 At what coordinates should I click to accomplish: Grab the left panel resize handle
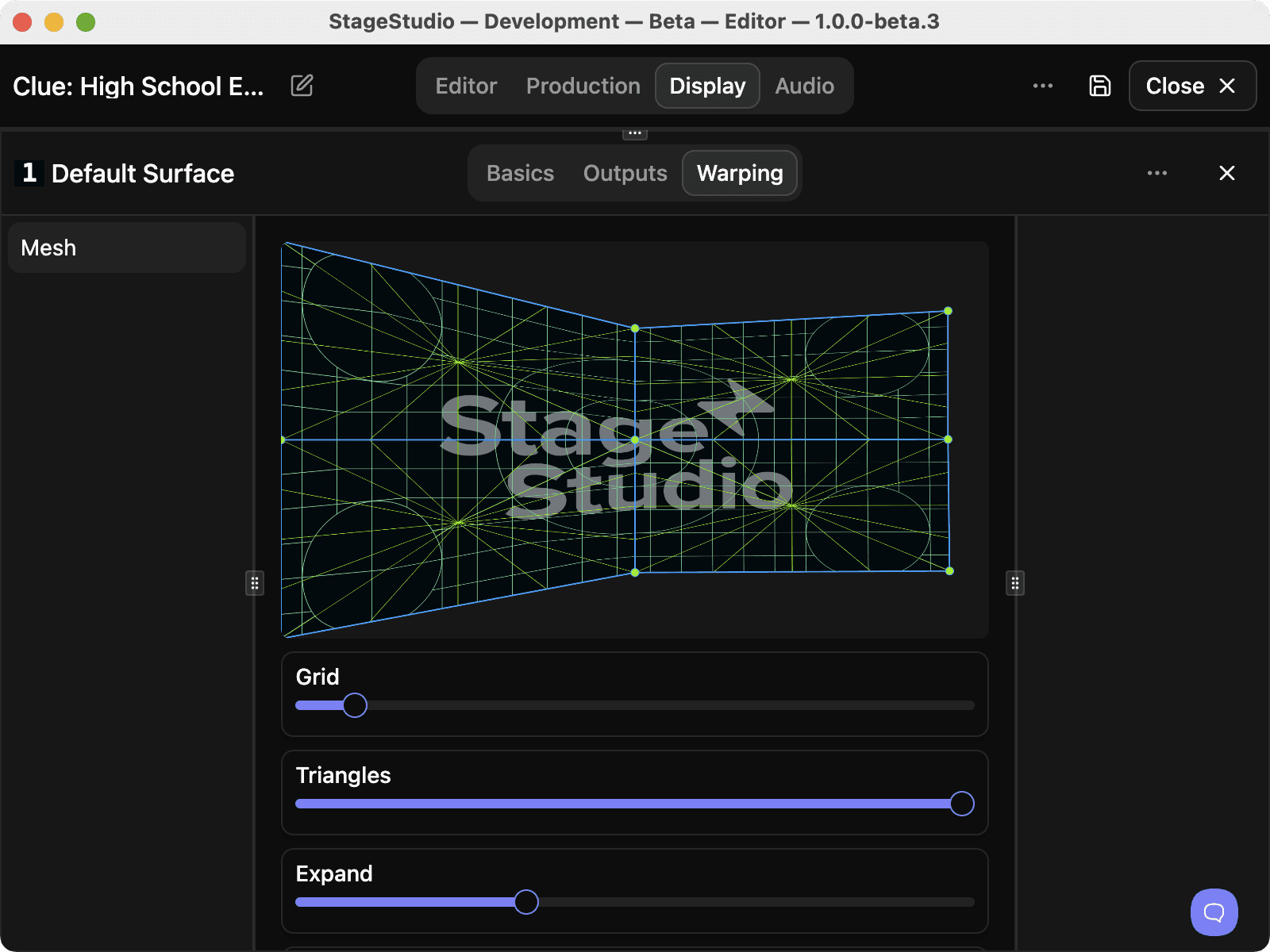click(255, 583)
